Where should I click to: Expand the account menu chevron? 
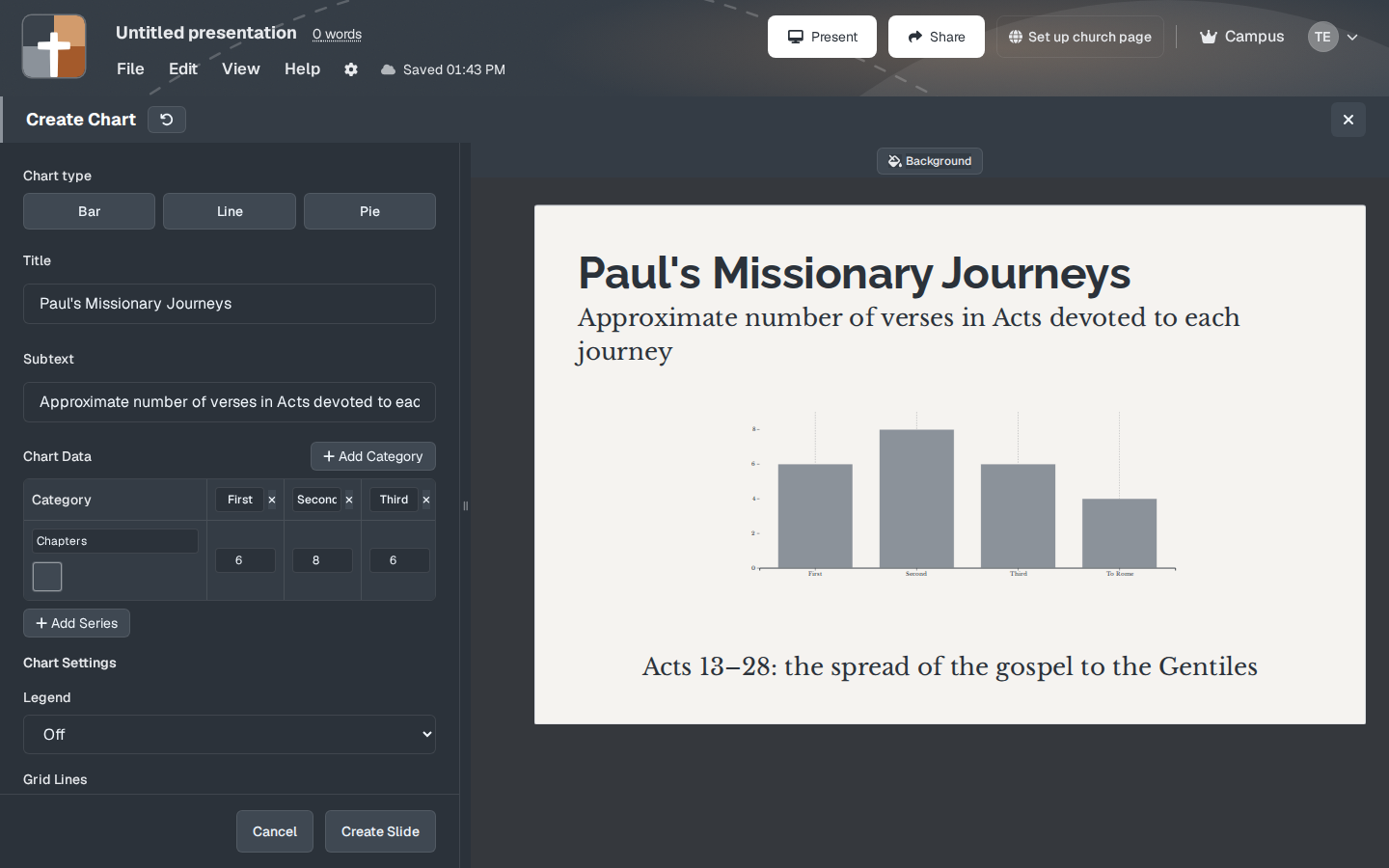(1352, 38)
